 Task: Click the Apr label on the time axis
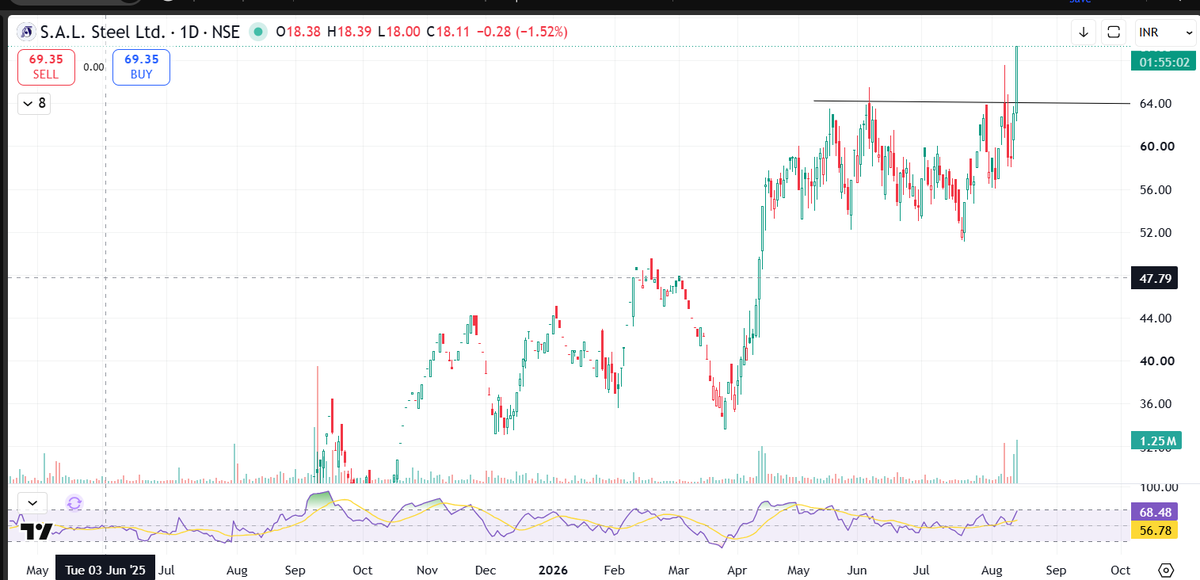coord(739,570)
